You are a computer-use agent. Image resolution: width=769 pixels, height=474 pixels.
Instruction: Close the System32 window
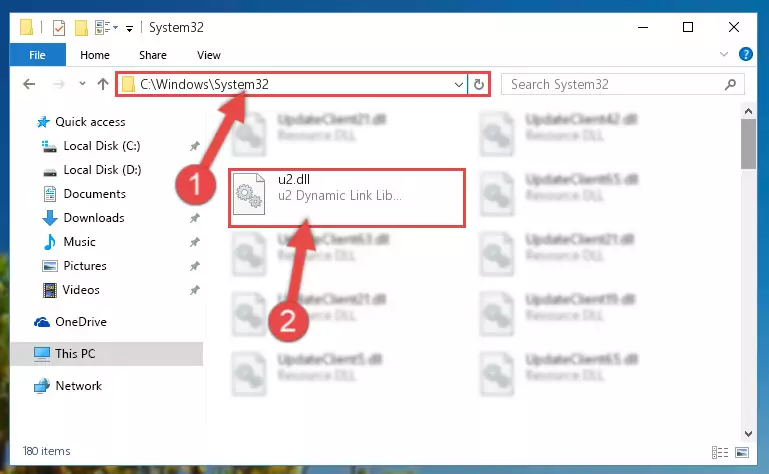click(734, 27)
